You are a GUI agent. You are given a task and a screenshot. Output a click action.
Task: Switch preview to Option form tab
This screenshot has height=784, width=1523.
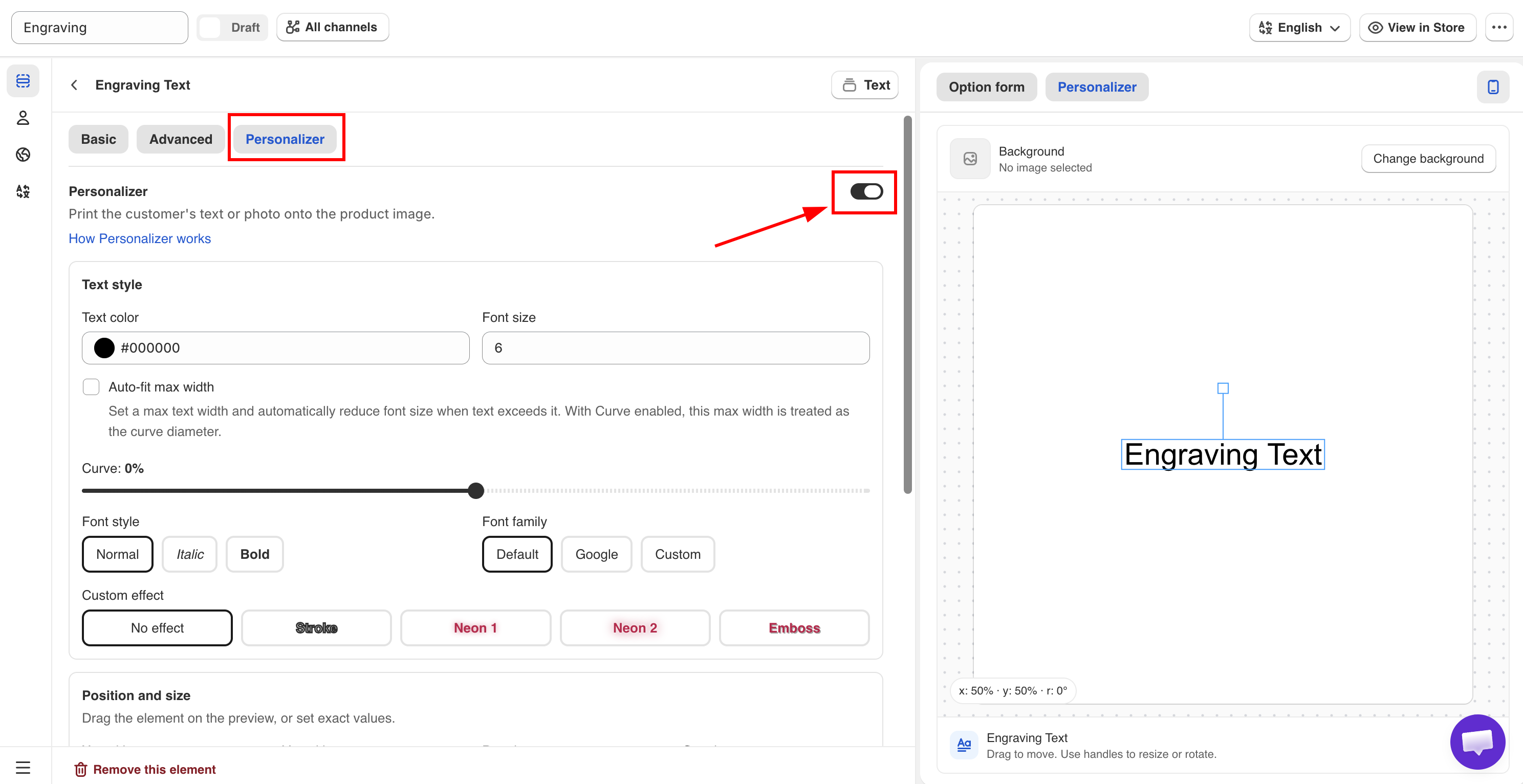[986, 87]
